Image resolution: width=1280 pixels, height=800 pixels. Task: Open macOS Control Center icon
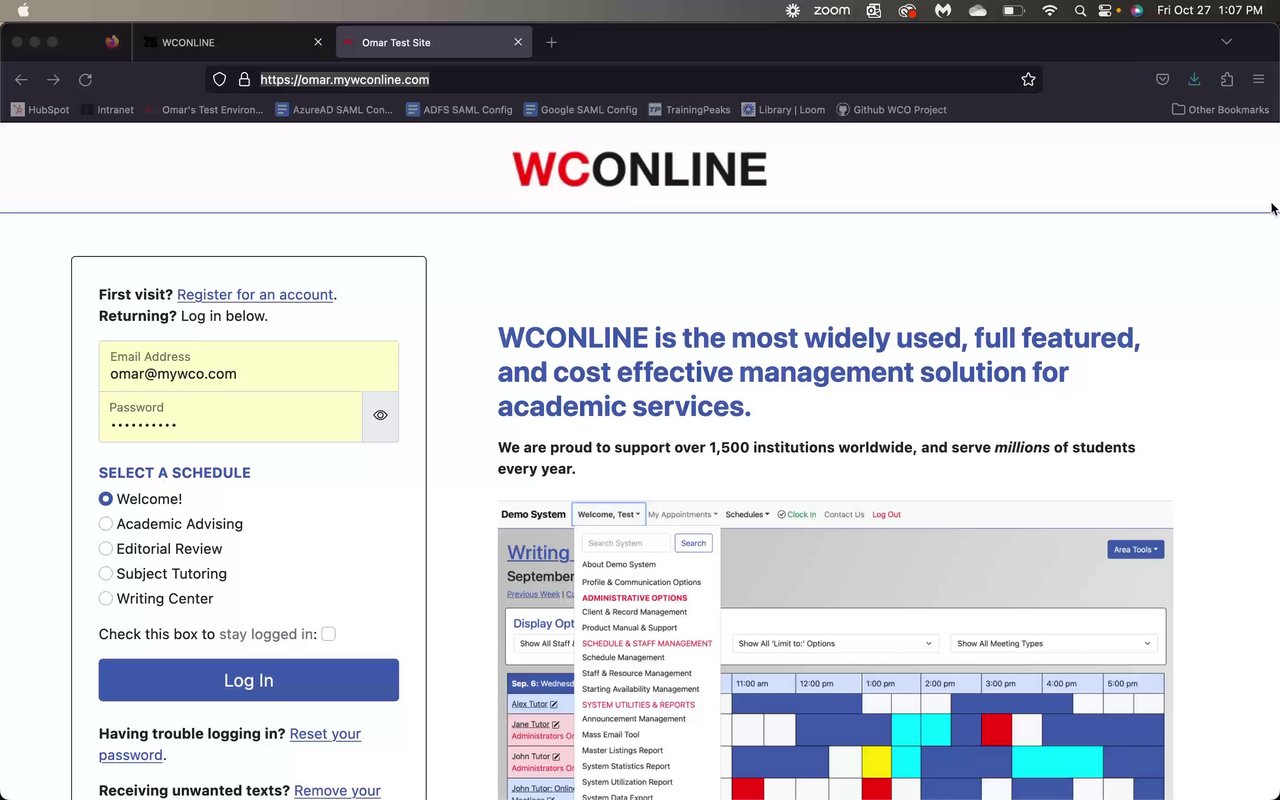click(x=1106, y=10)
